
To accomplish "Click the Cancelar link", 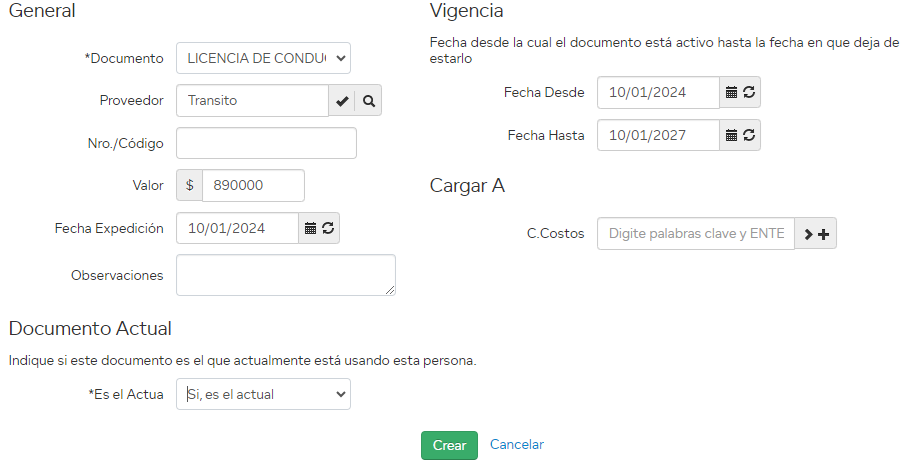I will [x=517, y=445].
